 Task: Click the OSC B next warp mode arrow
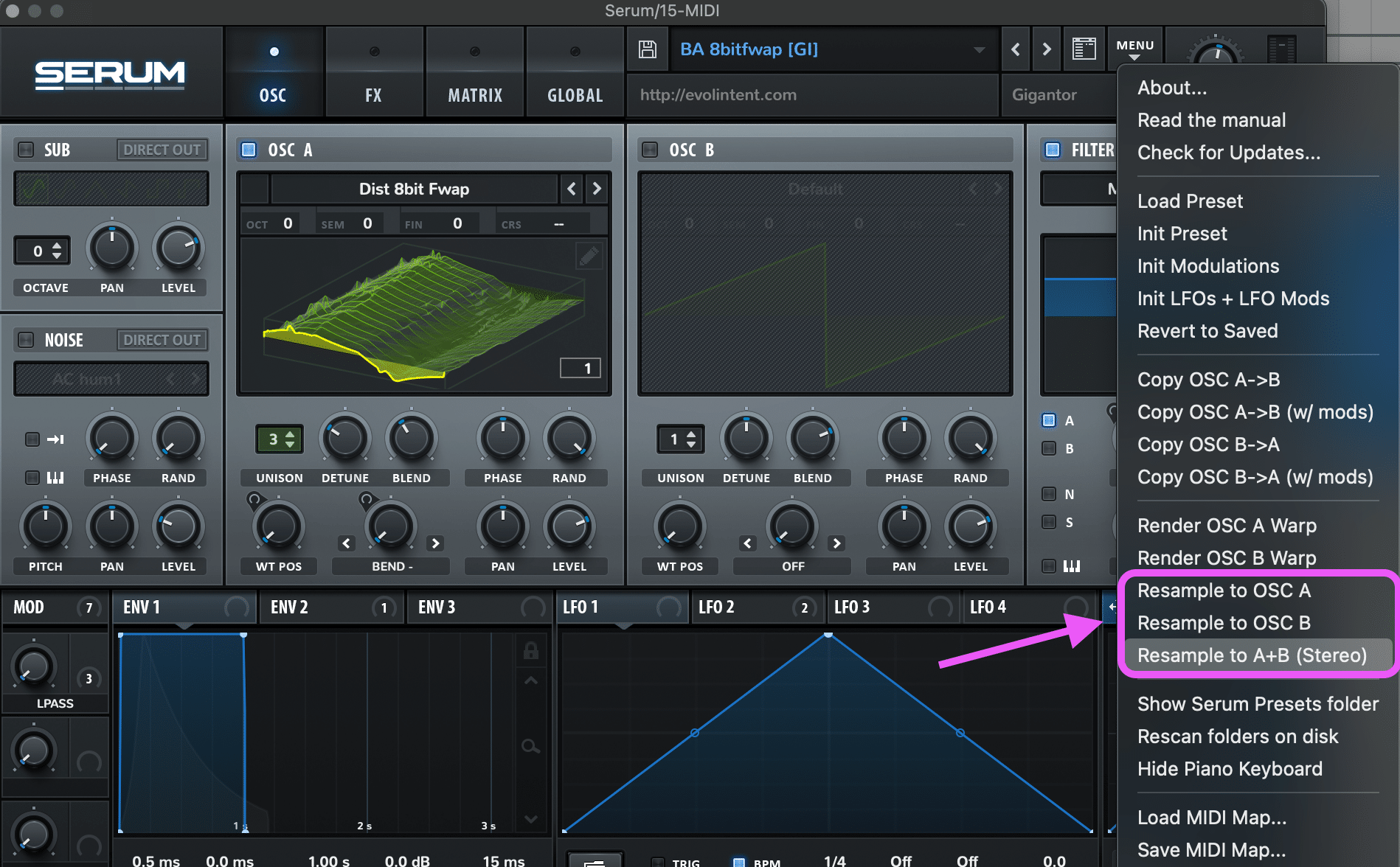coord(836,543)
